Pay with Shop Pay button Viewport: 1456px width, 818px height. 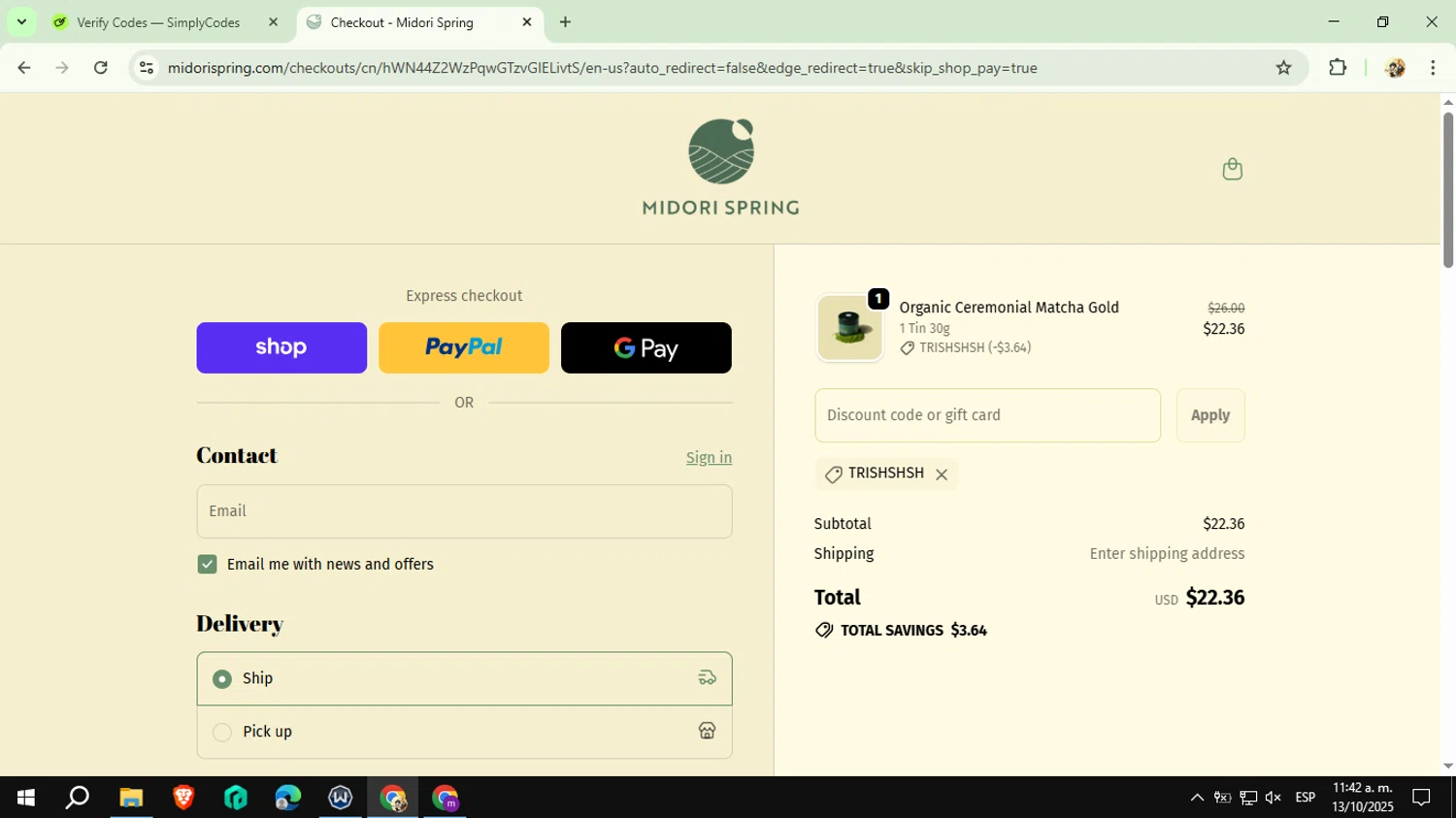tap(281, 347)
